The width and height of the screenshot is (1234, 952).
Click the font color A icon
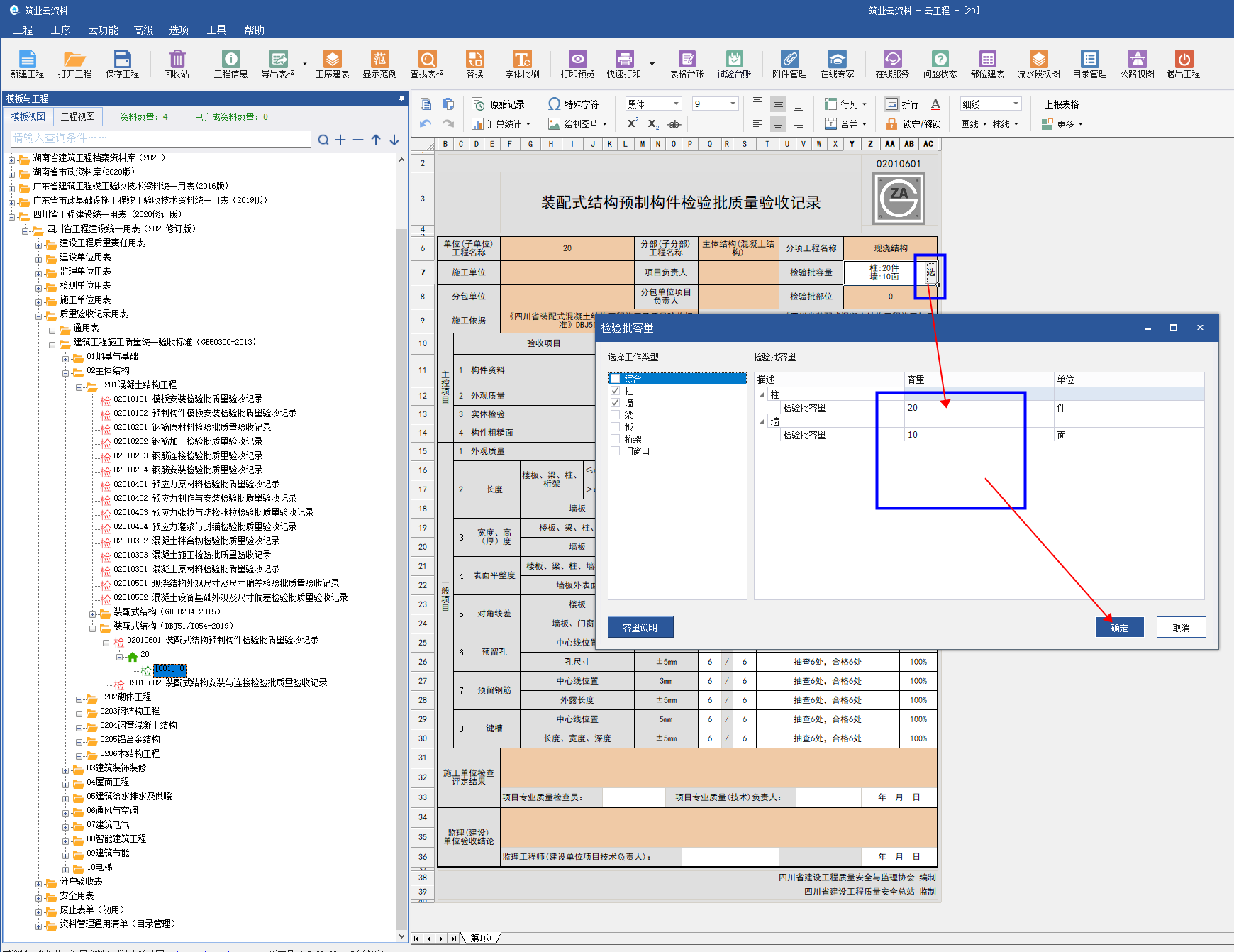coord(935,104)
